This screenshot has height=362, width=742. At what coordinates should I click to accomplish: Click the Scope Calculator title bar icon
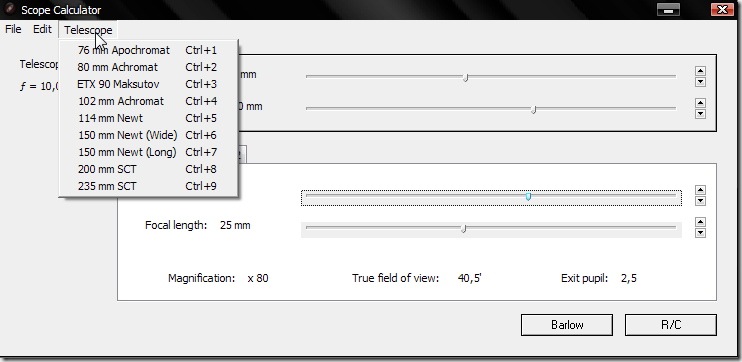(9, 9)
